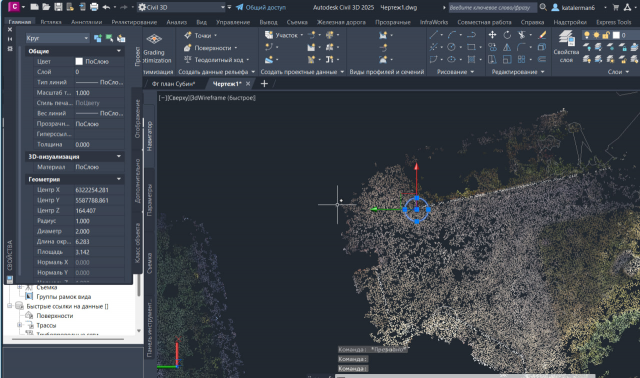Activate the Rotate tool
The image size is (640, 378).
click(507, 35)
